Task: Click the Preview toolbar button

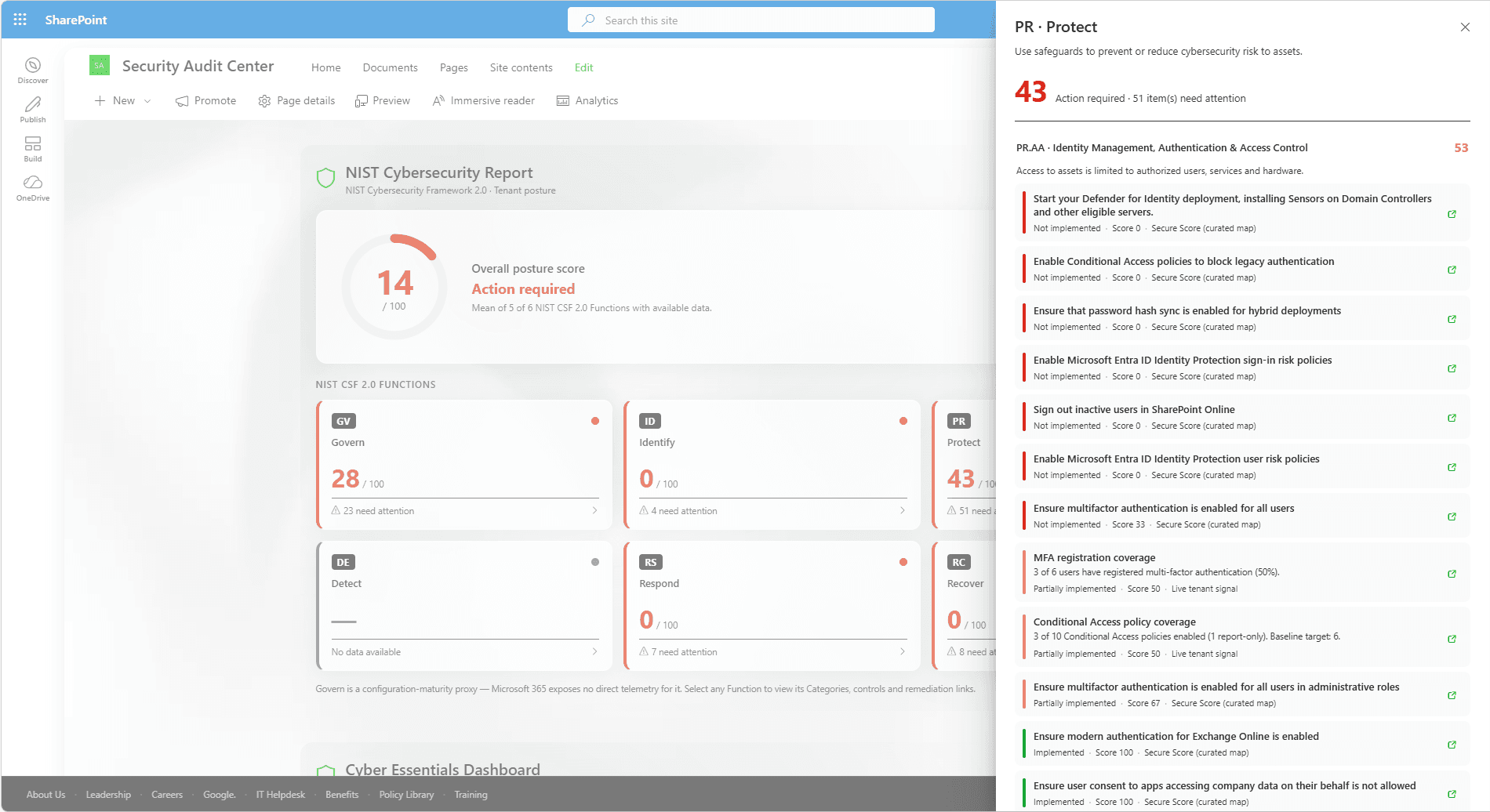Action: (383, 100)
